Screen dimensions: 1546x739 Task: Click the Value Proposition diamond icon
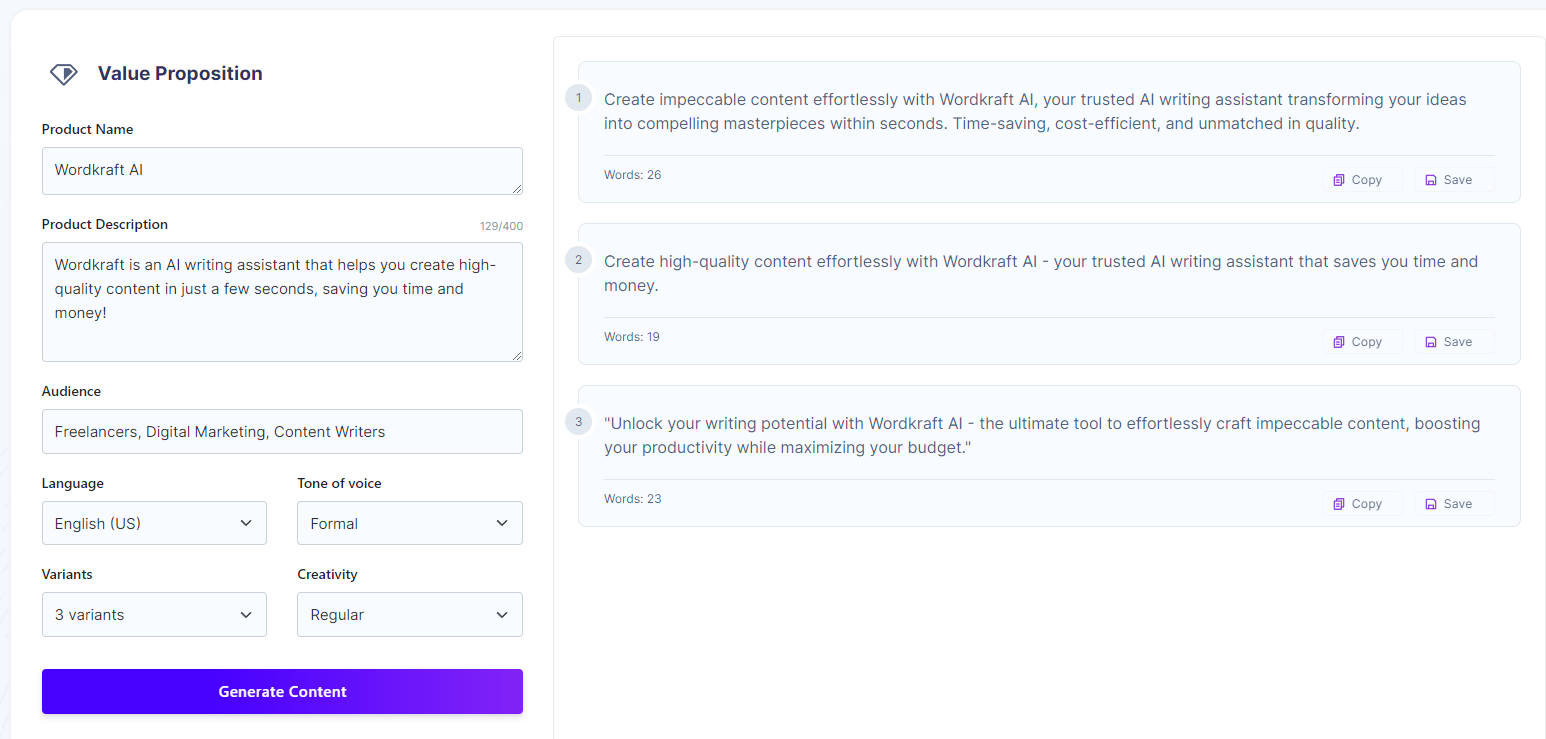(63, 73)
